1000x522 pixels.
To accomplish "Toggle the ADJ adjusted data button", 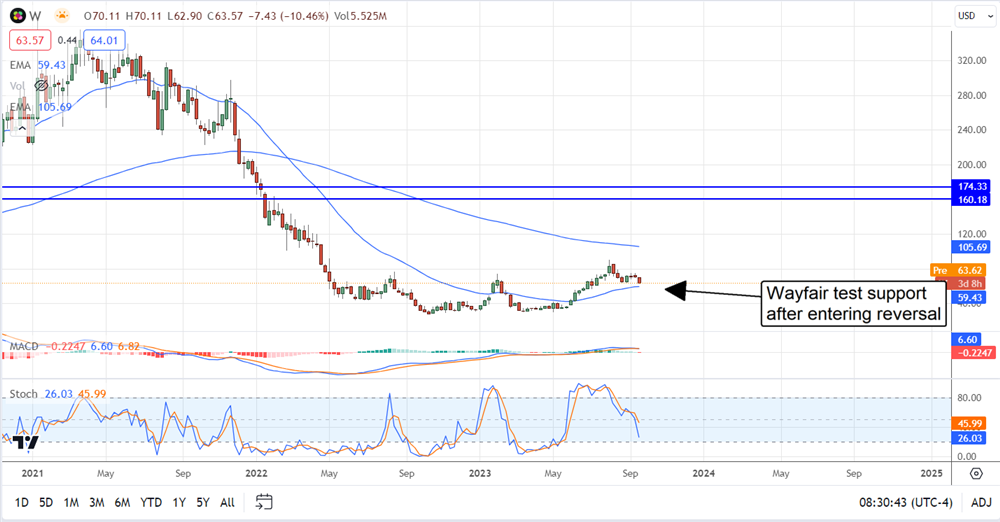I will tap(981, 503).
